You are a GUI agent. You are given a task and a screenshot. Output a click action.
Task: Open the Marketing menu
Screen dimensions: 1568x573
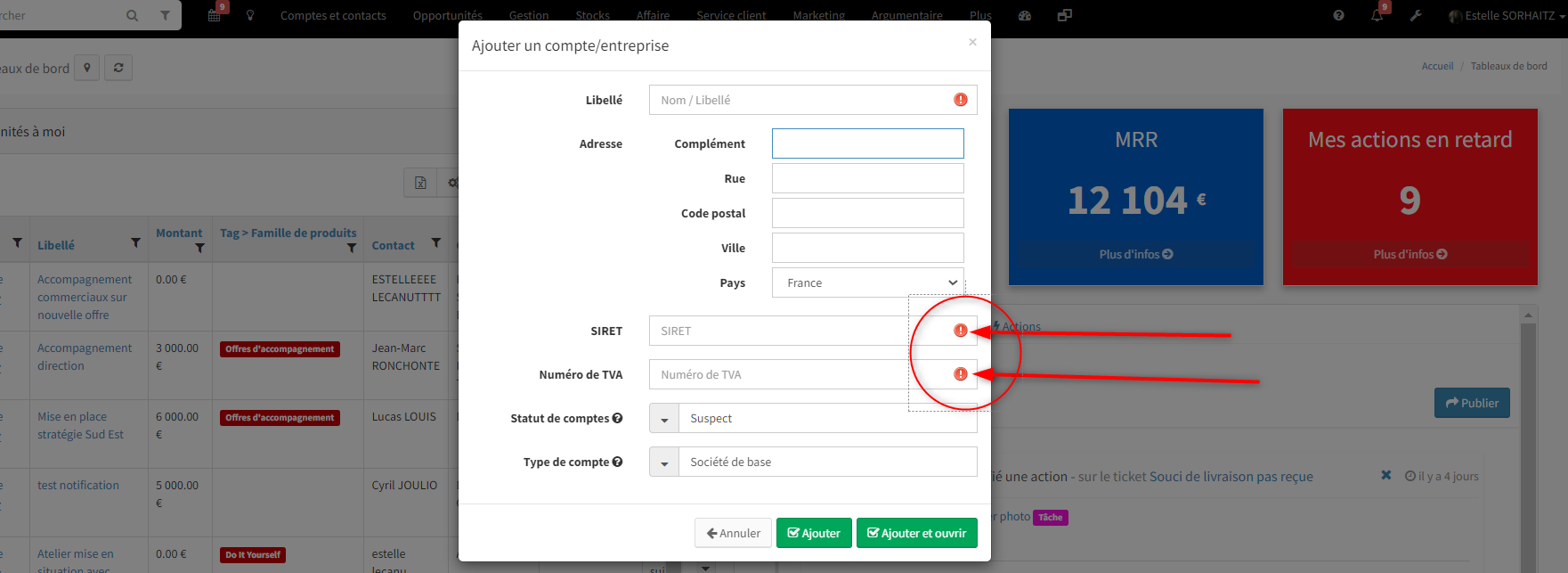(819, 15)
